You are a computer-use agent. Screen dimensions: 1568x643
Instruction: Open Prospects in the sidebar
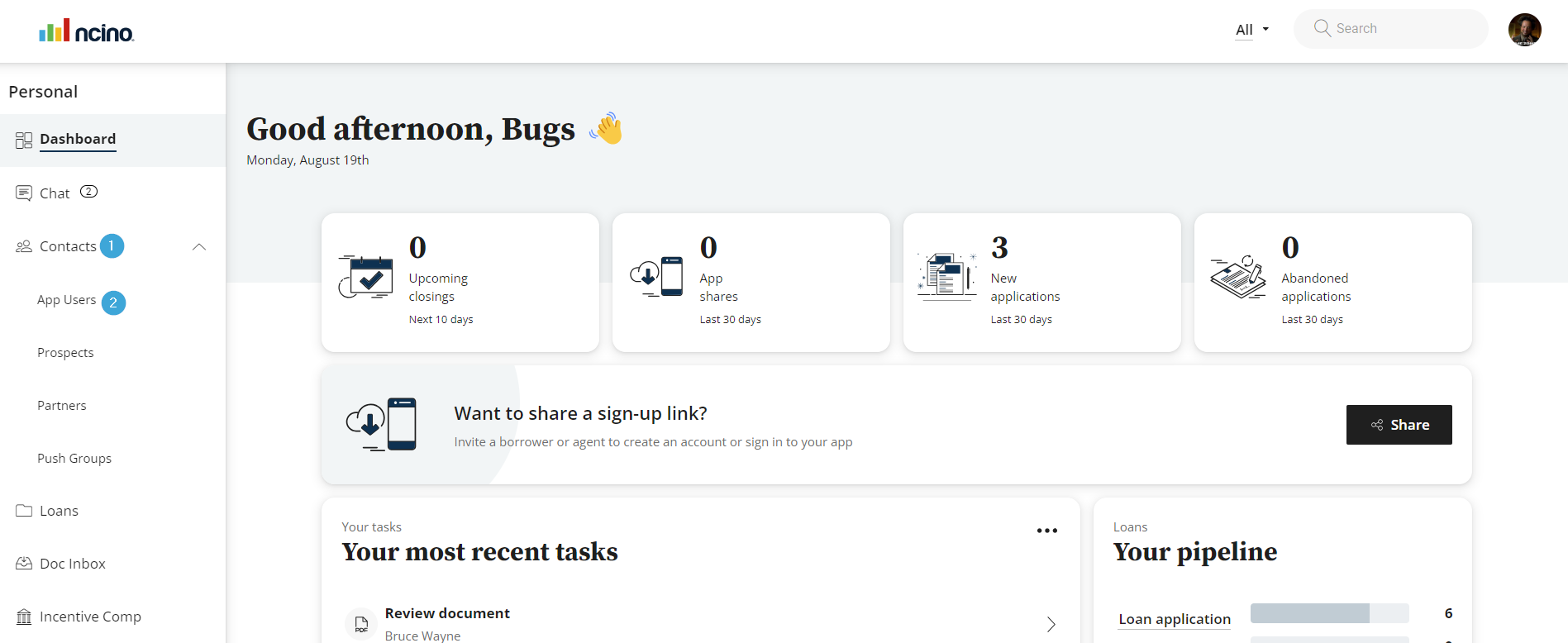click(65, 353)
